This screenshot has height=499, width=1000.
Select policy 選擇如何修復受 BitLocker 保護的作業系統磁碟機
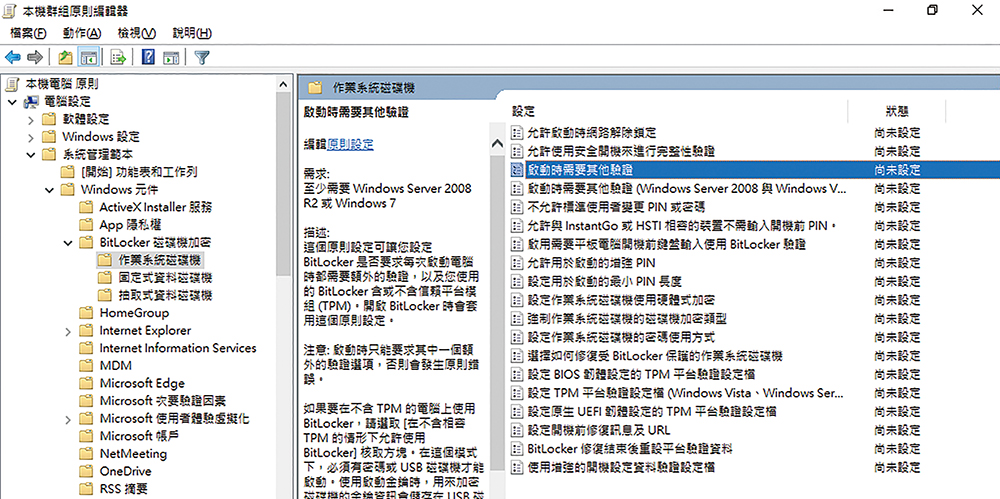tap(655, 355)
